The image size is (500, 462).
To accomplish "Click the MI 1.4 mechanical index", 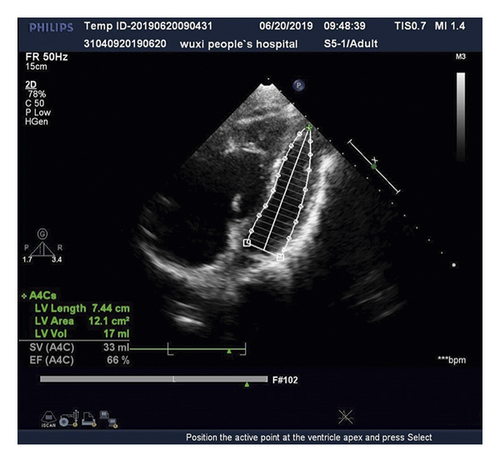I will click(x=450, y=26).
